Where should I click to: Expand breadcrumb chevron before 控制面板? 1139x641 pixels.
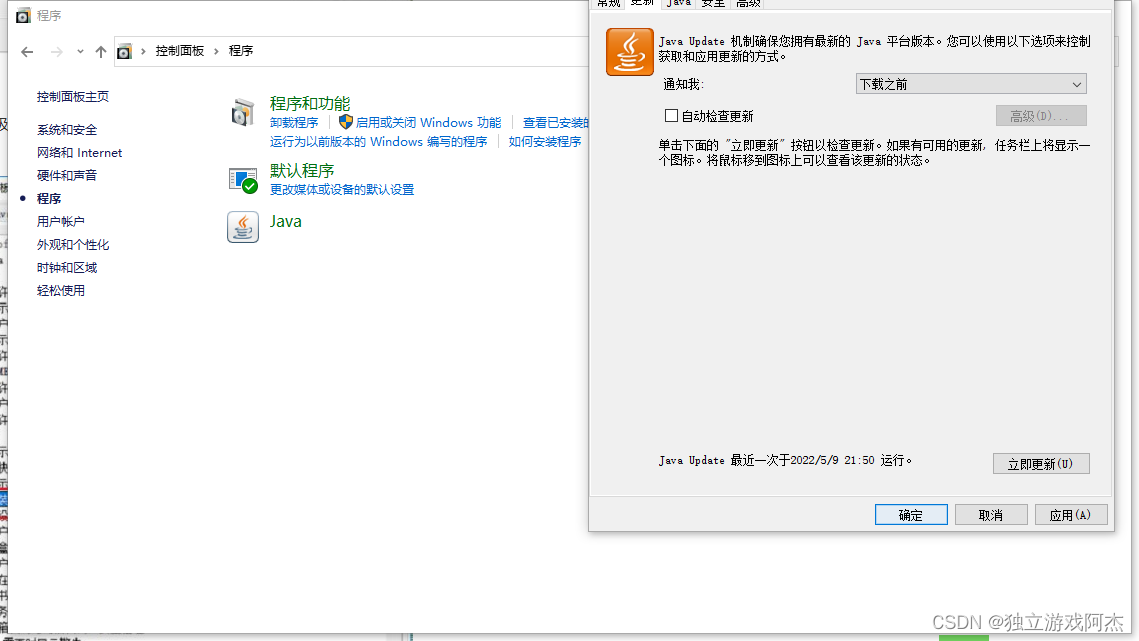tap(143, 51)
